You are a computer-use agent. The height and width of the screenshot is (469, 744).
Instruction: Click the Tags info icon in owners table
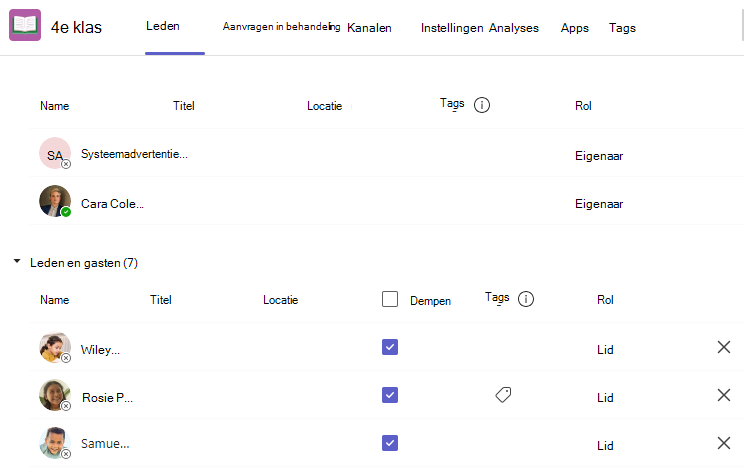(482, 105)
